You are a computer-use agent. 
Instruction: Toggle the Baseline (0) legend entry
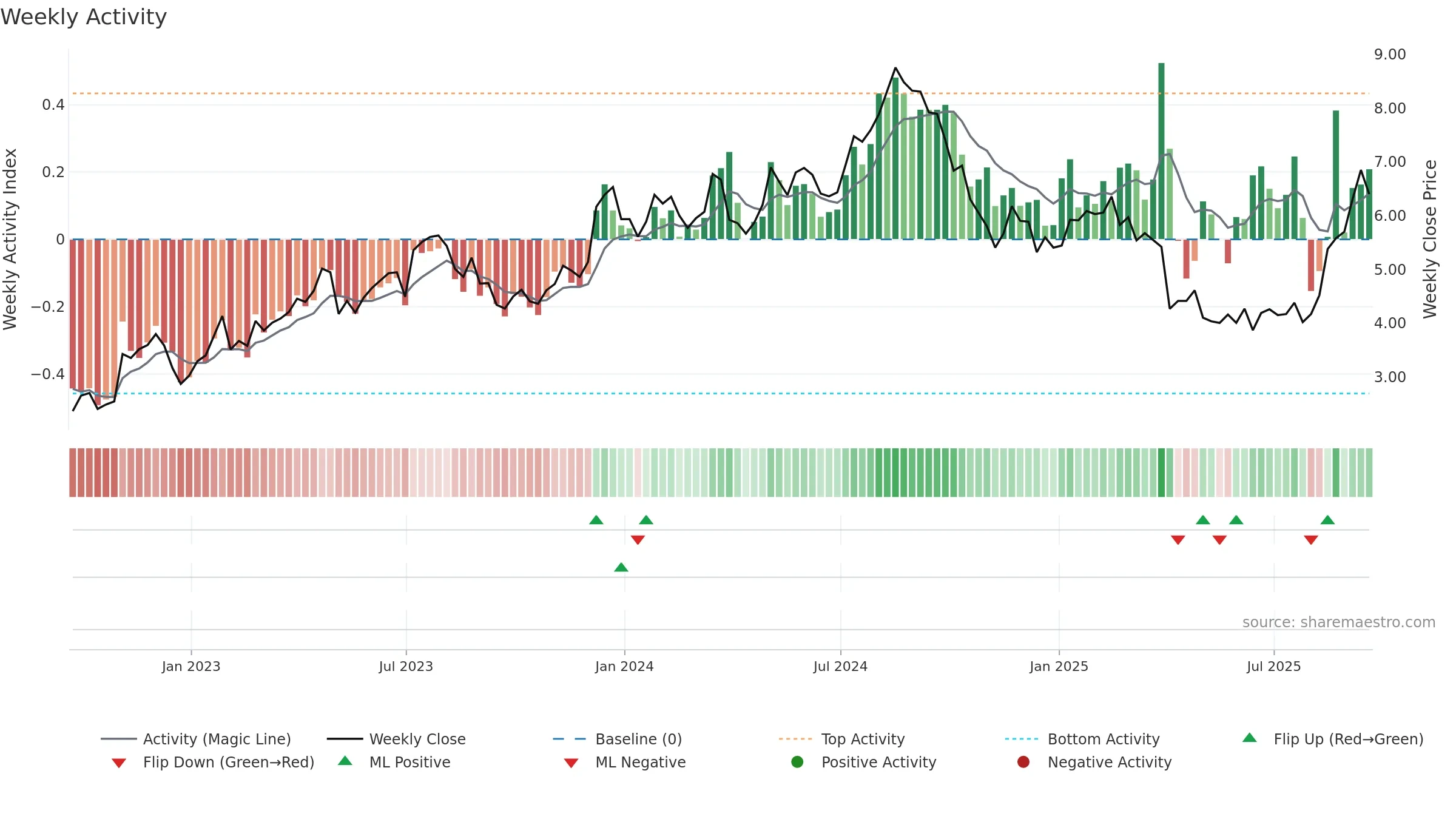[x=618, y=739]
